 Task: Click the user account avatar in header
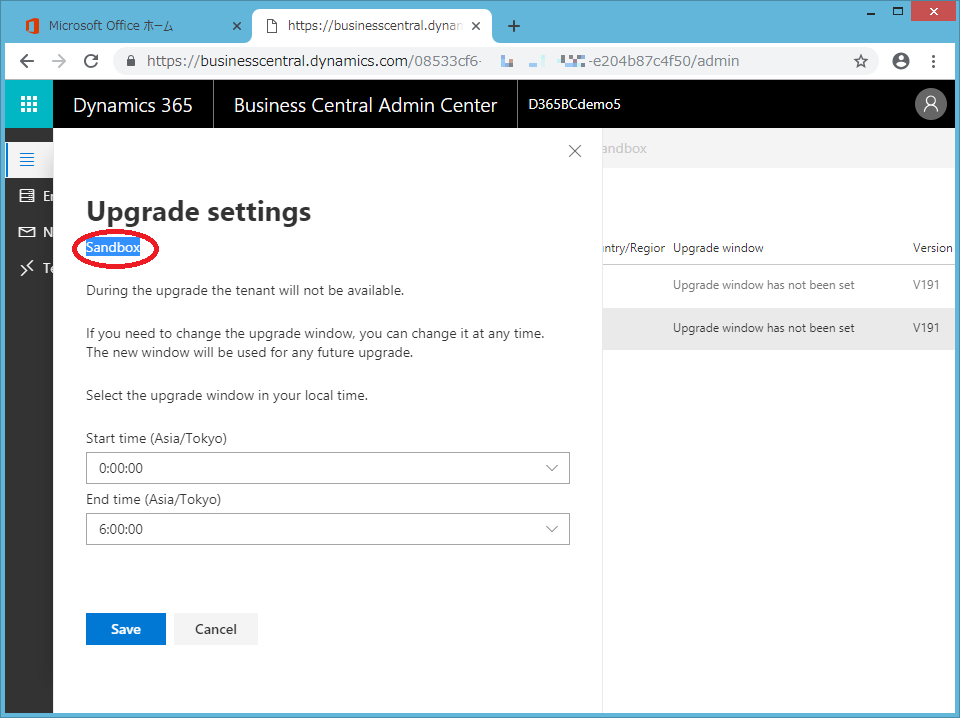[930, 104]
